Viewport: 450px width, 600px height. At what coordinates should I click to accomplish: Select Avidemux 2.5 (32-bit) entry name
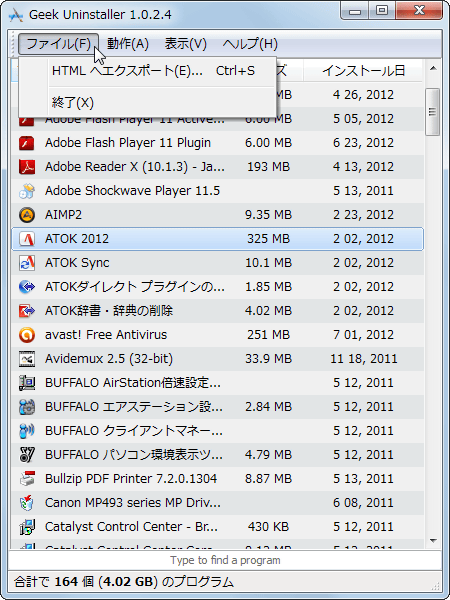[109, 359]
